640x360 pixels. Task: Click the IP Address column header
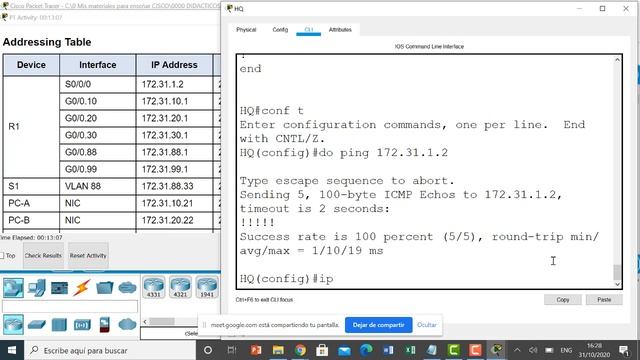174,65
